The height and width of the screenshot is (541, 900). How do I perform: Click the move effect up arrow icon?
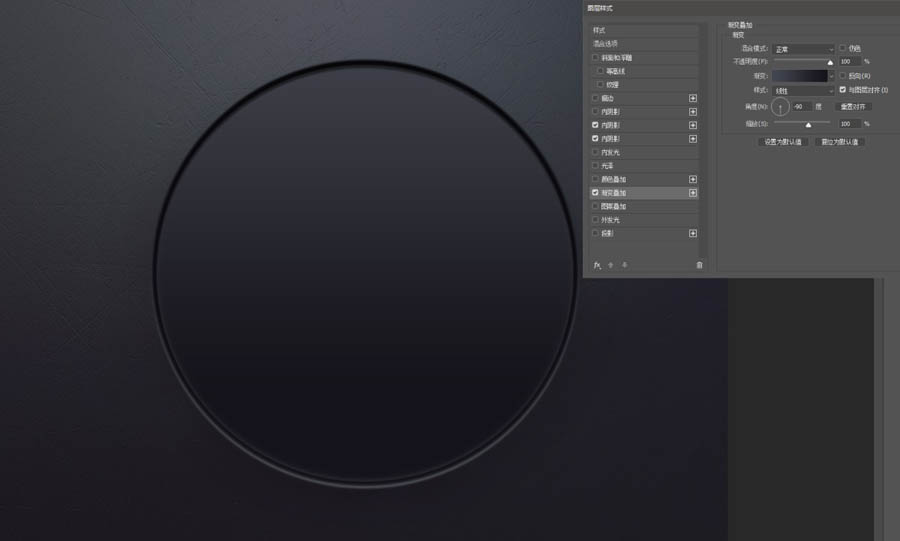[611, 265]
